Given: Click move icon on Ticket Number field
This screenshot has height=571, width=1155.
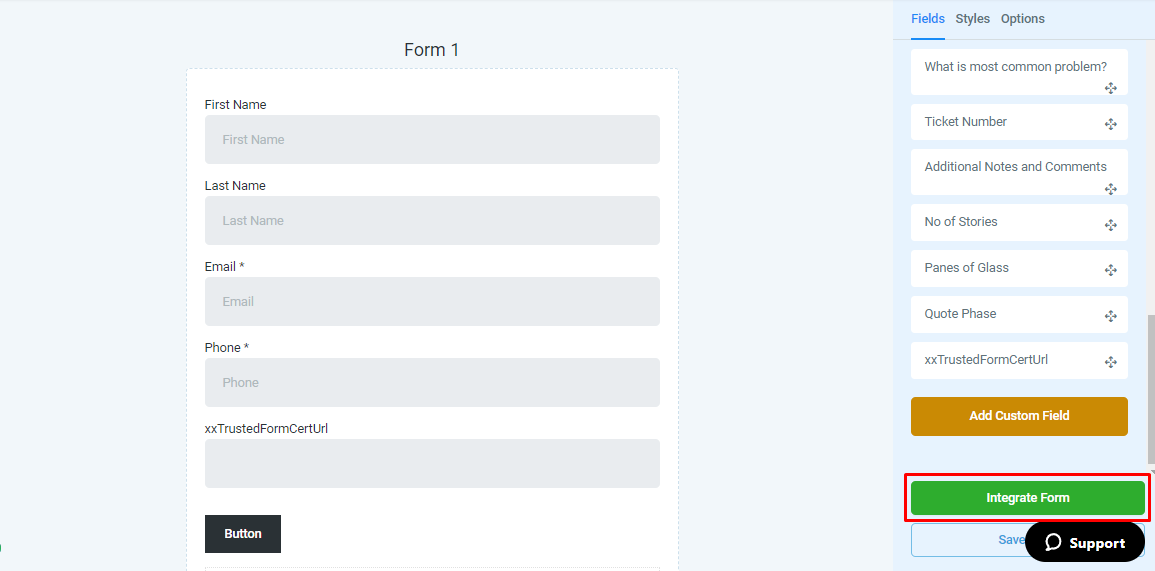Looking at the screenshot, I should (1110, 125).
